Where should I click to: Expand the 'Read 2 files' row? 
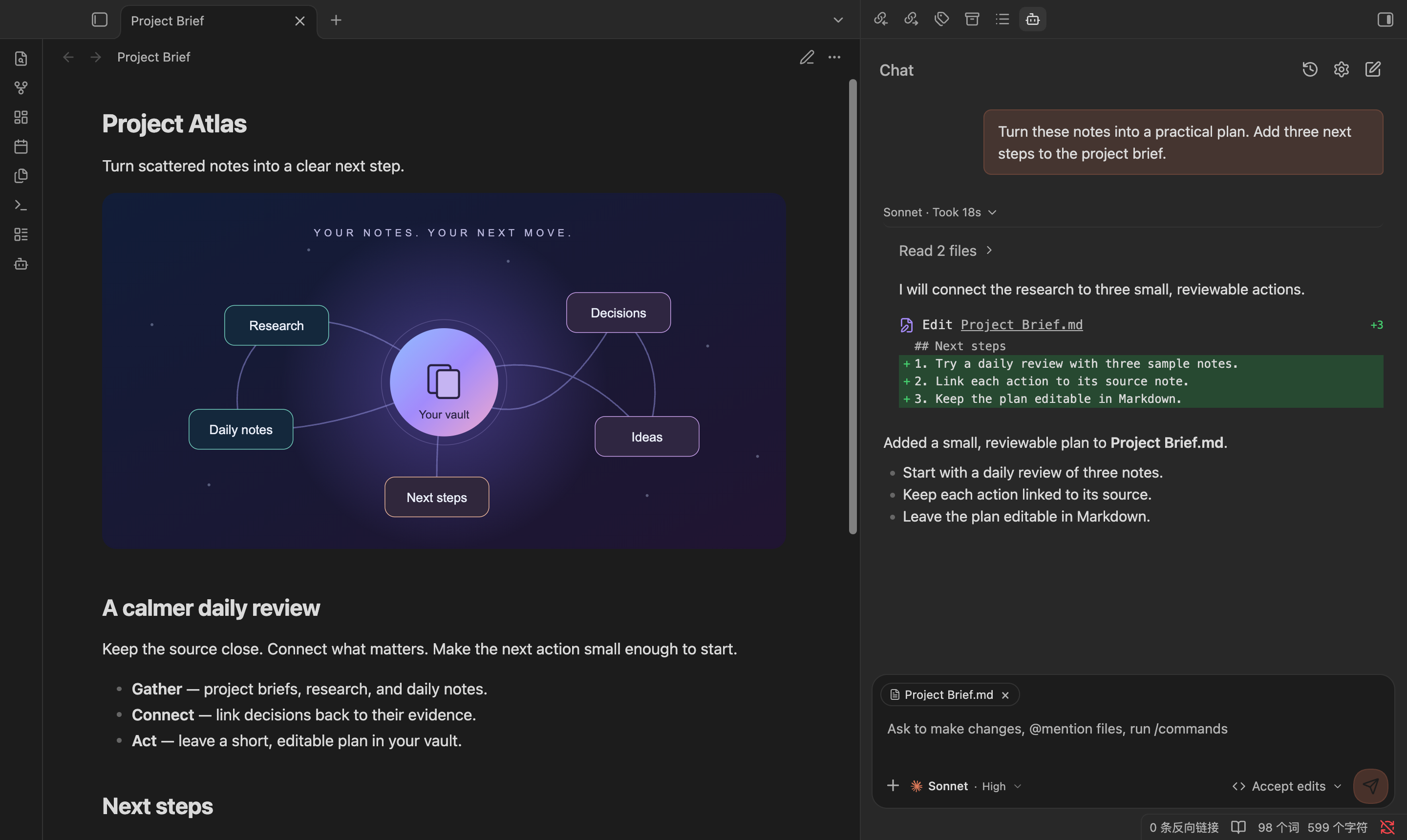945,251
